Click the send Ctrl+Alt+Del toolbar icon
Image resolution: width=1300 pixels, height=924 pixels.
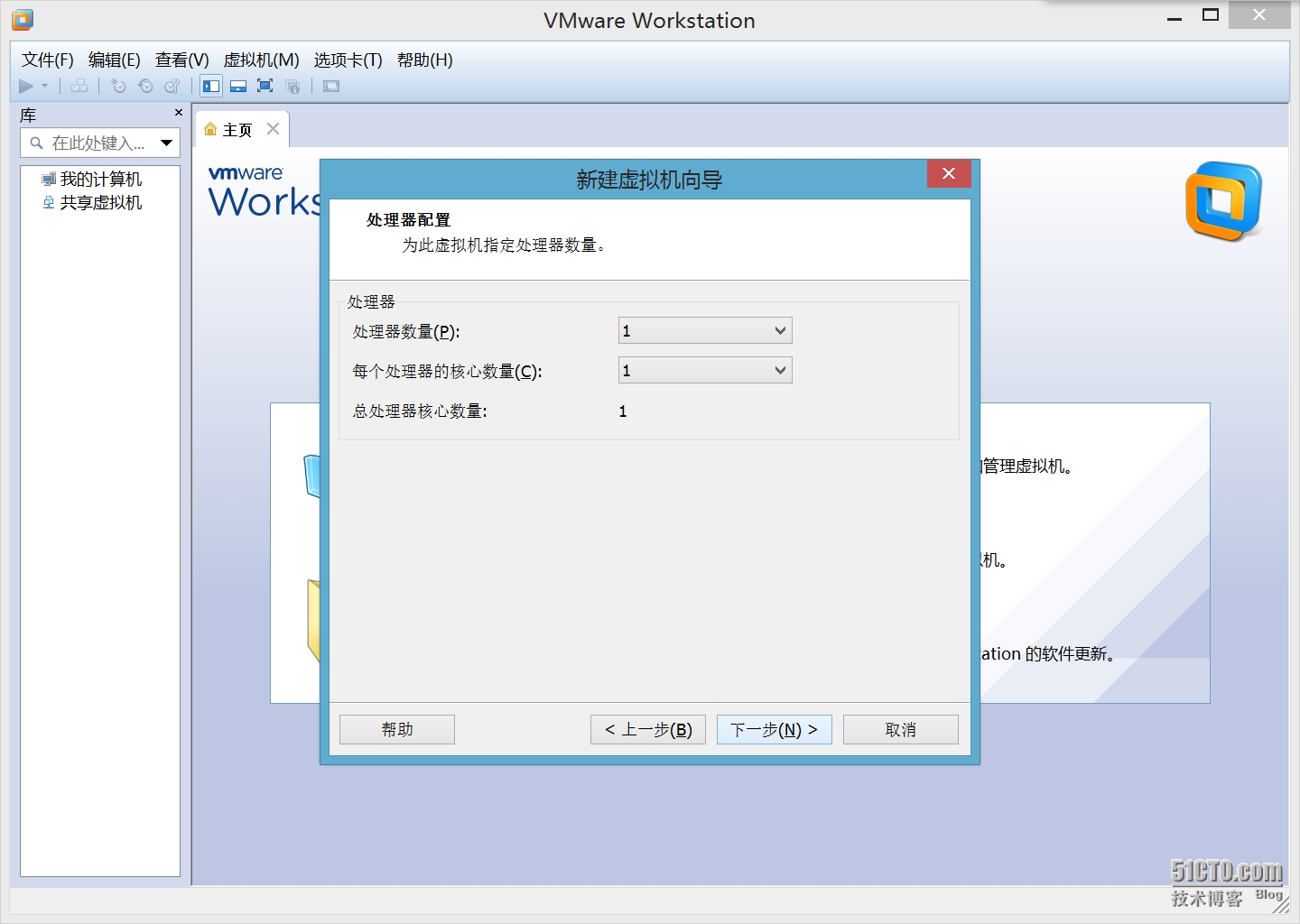(x=79, y=86)
